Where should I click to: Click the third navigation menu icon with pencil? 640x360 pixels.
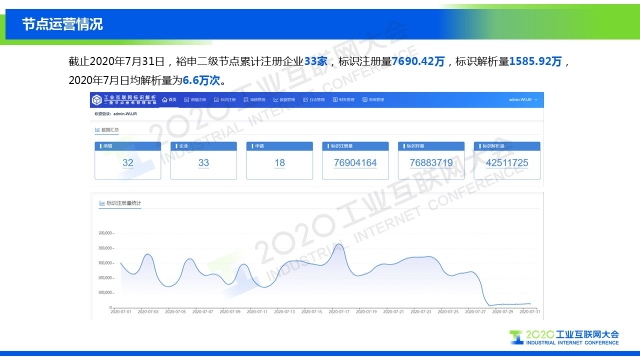(x=216, y=100)
